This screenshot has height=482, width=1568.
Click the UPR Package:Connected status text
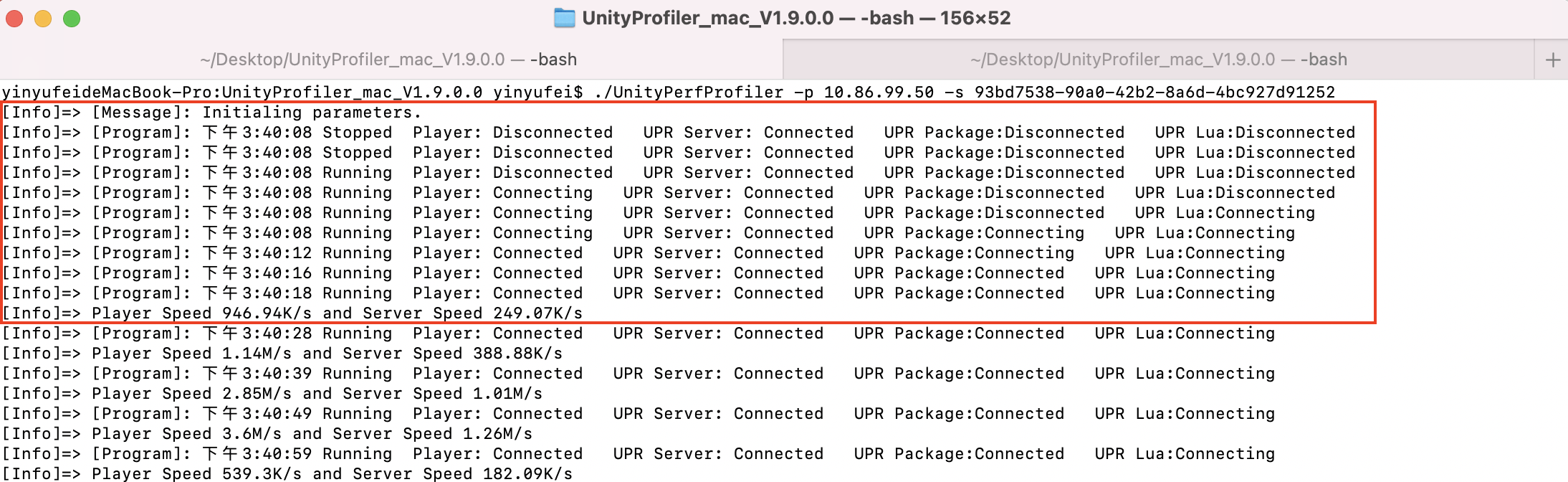coord(960,273)
